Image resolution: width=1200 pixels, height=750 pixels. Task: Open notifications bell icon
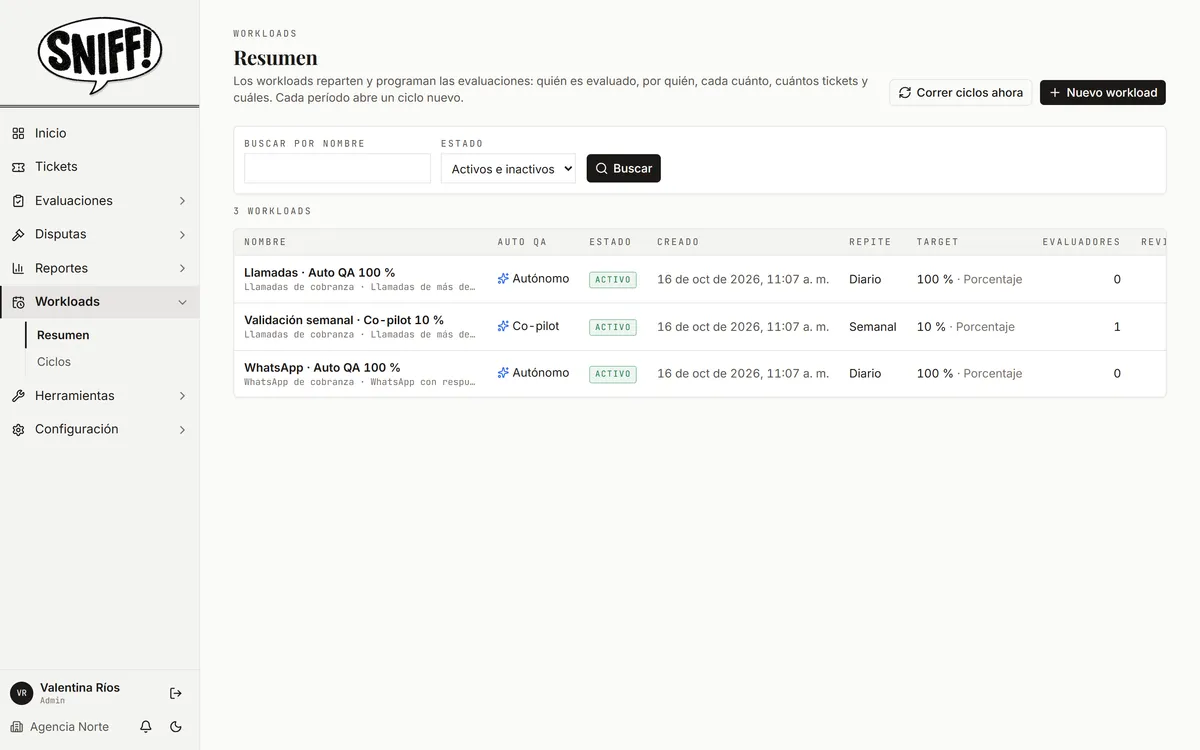[x=146, y=727]
